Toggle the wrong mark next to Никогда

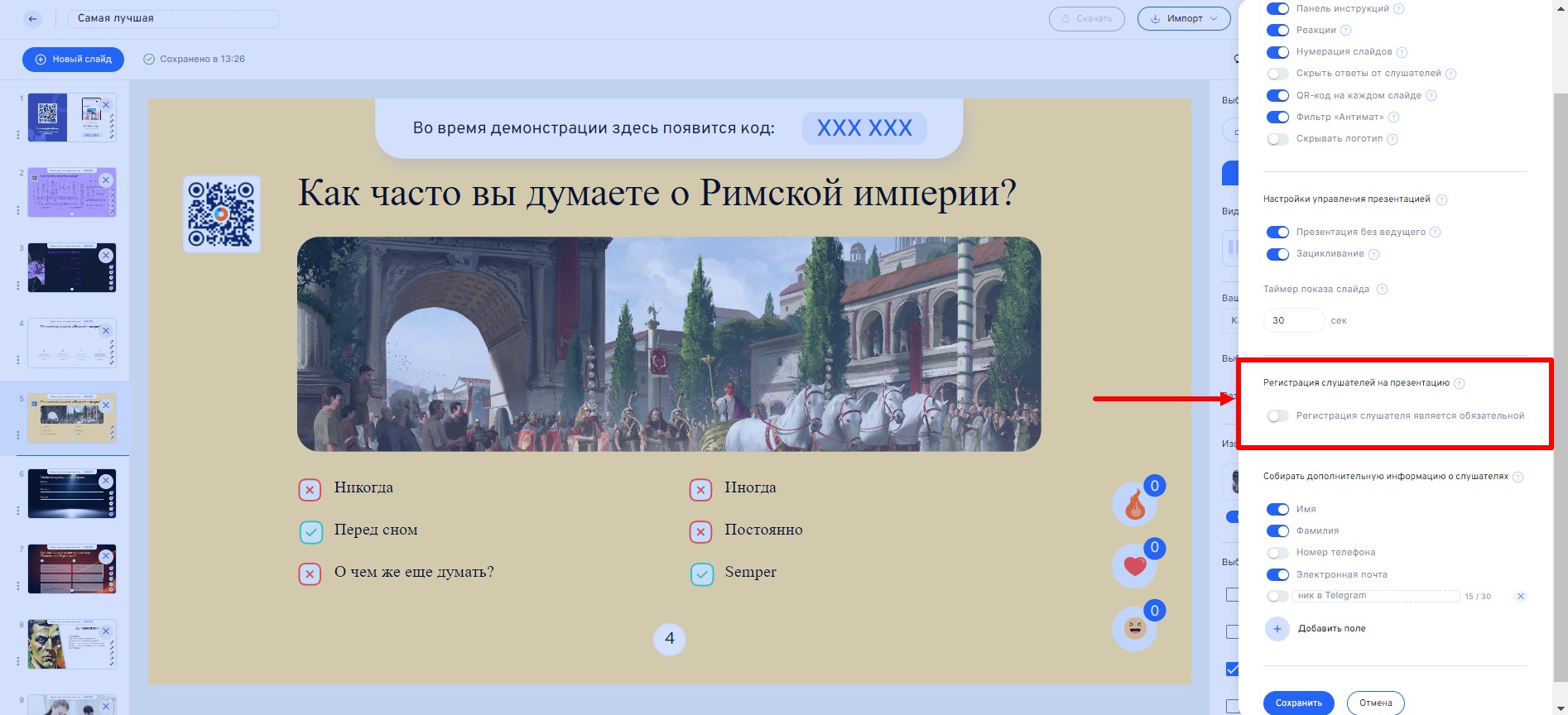(x=310, y=490)
